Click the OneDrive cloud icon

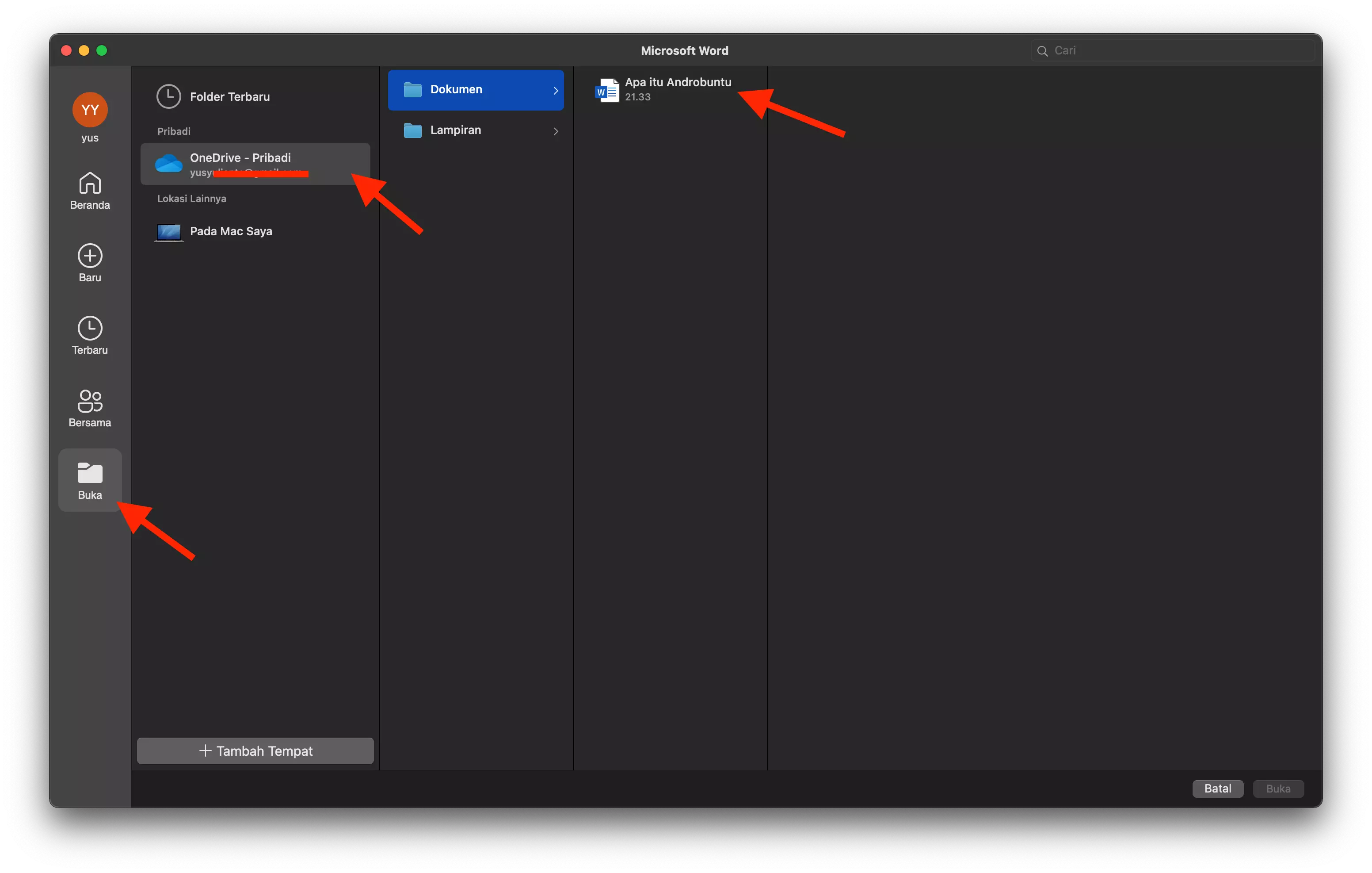coord(169,164)
